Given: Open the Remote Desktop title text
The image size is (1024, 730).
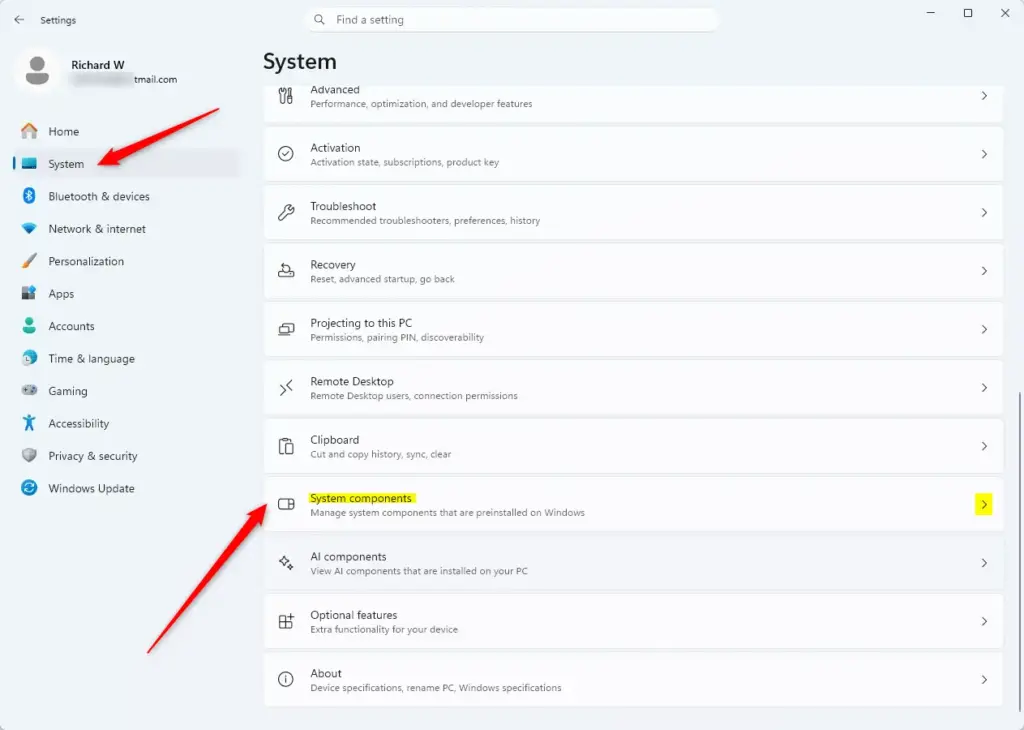Looking at the screenshot, I should (351, 381).
